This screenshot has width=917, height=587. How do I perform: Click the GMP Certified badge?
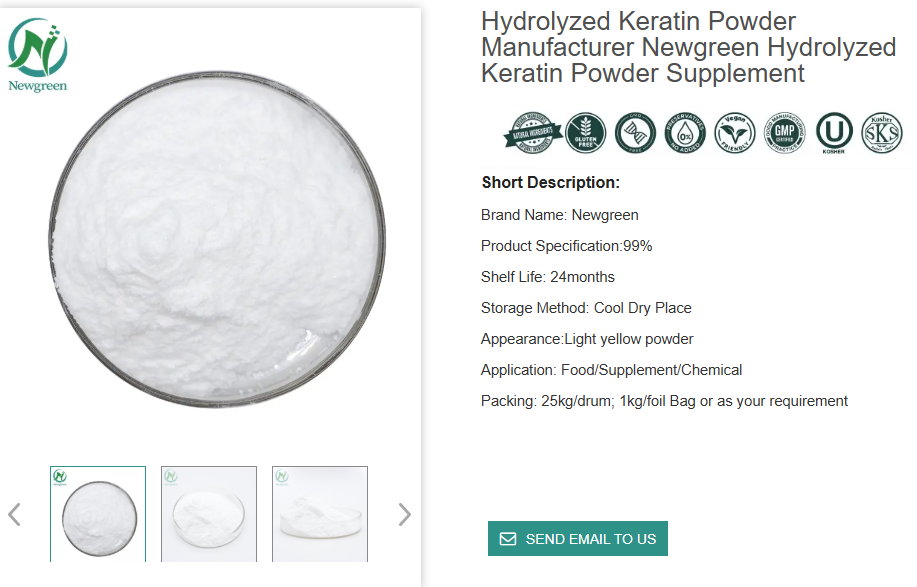784,133
